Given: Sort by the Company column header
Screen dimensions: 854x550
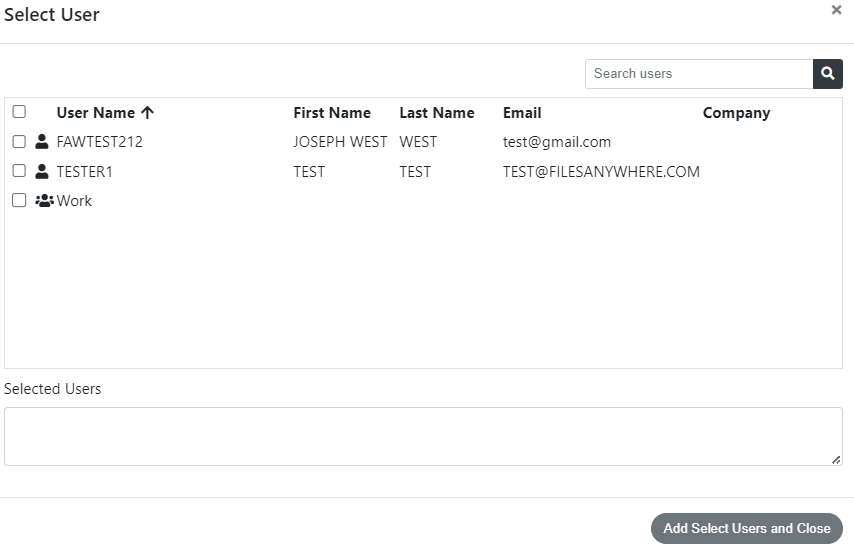Looking at the screenshot, I should (736, 113).
